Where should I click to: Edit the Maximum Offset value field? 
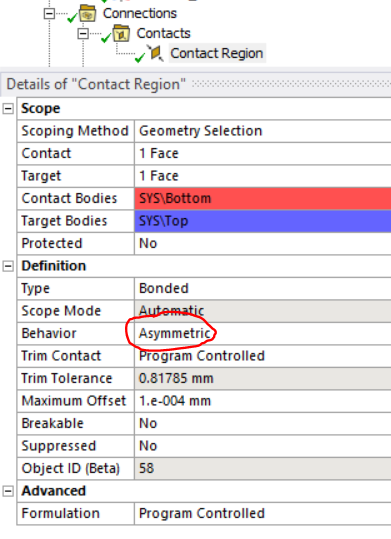263,401
